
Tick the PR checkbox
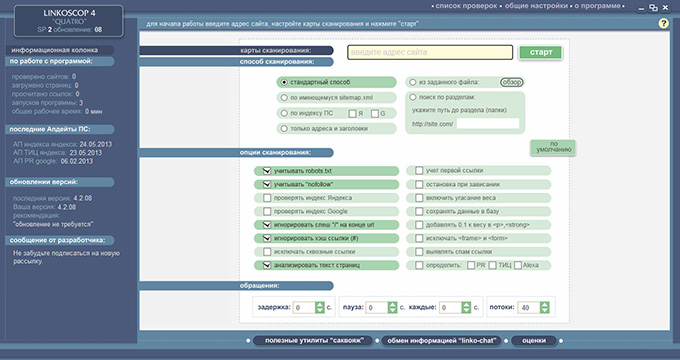(471, 265)
